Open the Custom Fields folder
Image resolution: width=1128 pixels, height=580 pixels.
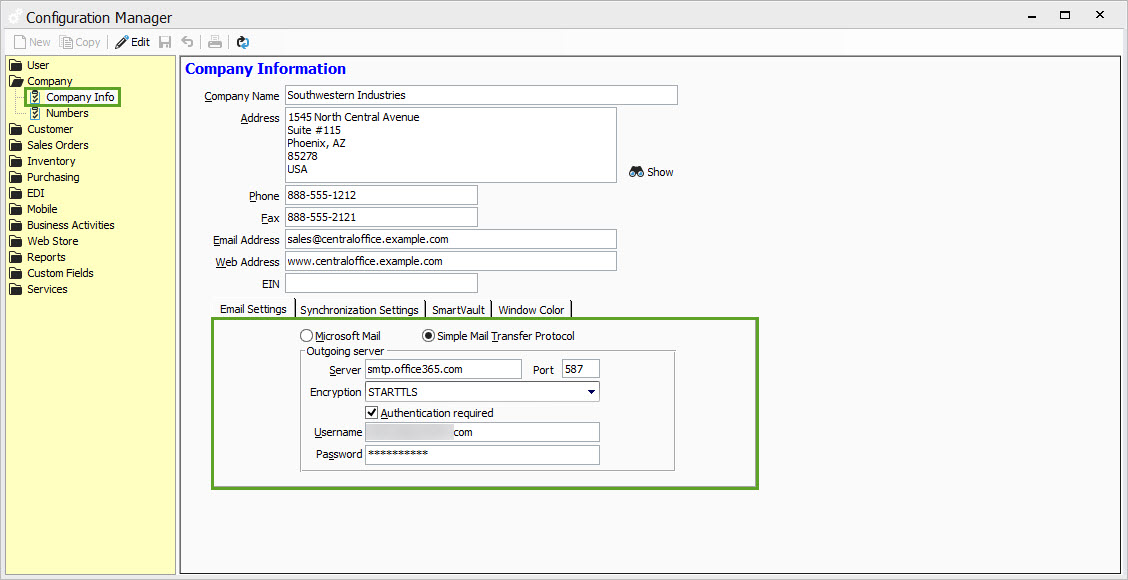pyautogui.click(x=52, y=273)
